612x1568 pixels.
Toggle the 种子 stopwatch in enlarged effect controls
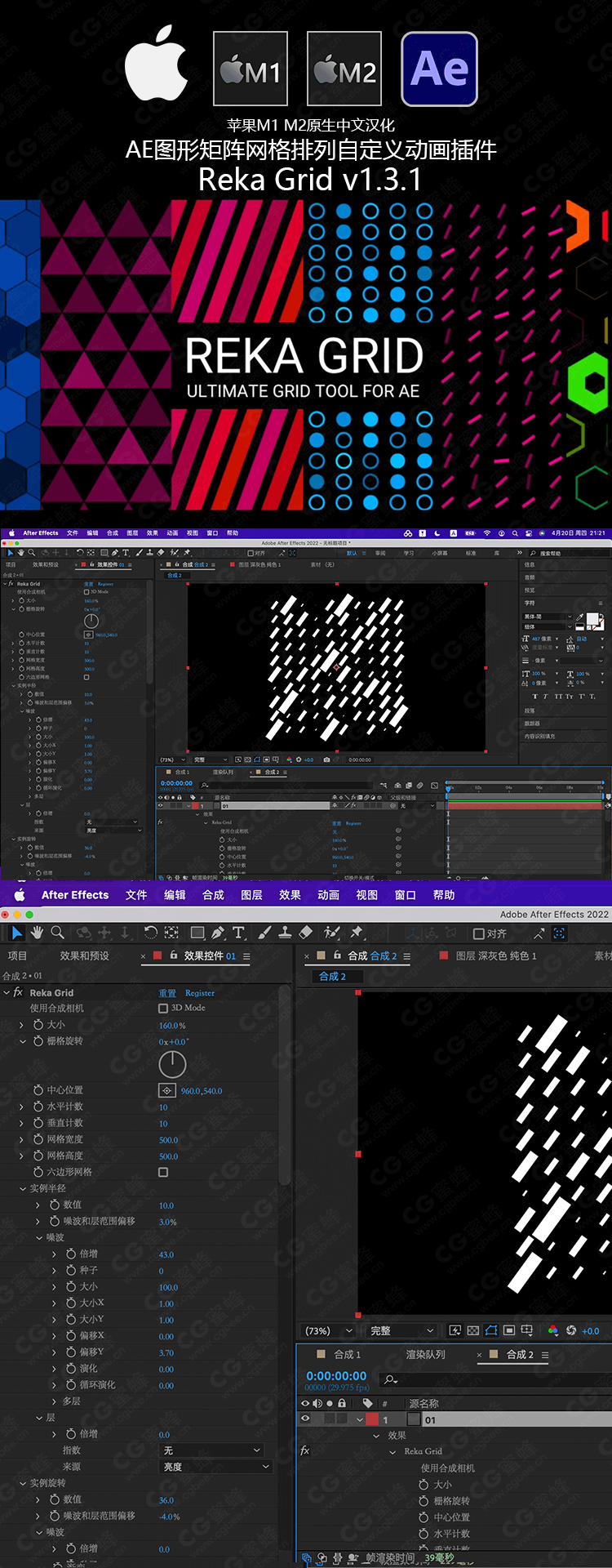tap(71, 1269)
